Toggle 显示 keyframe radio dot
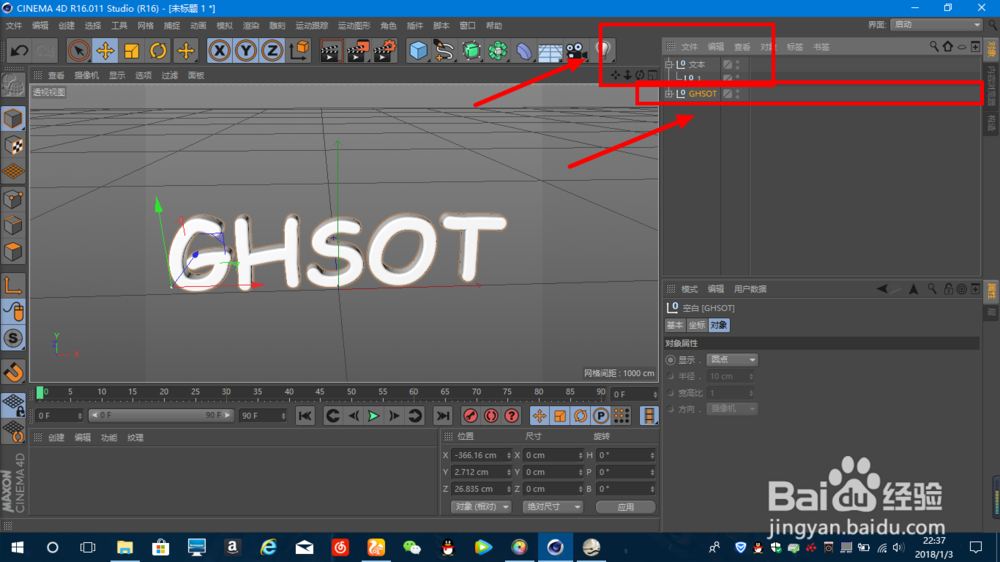 coord(670,360)
